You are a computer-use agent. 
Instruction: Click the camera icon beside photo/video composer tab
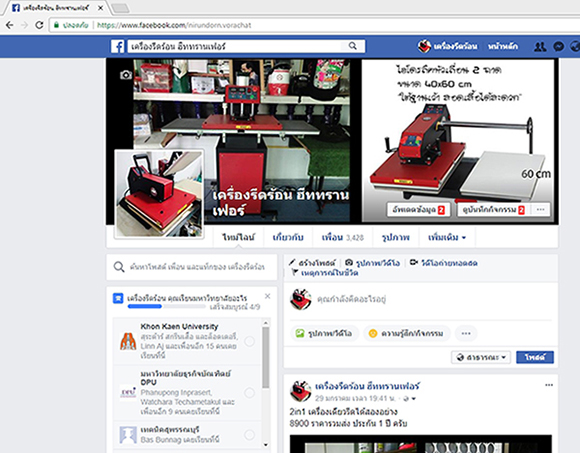[349, 263]
